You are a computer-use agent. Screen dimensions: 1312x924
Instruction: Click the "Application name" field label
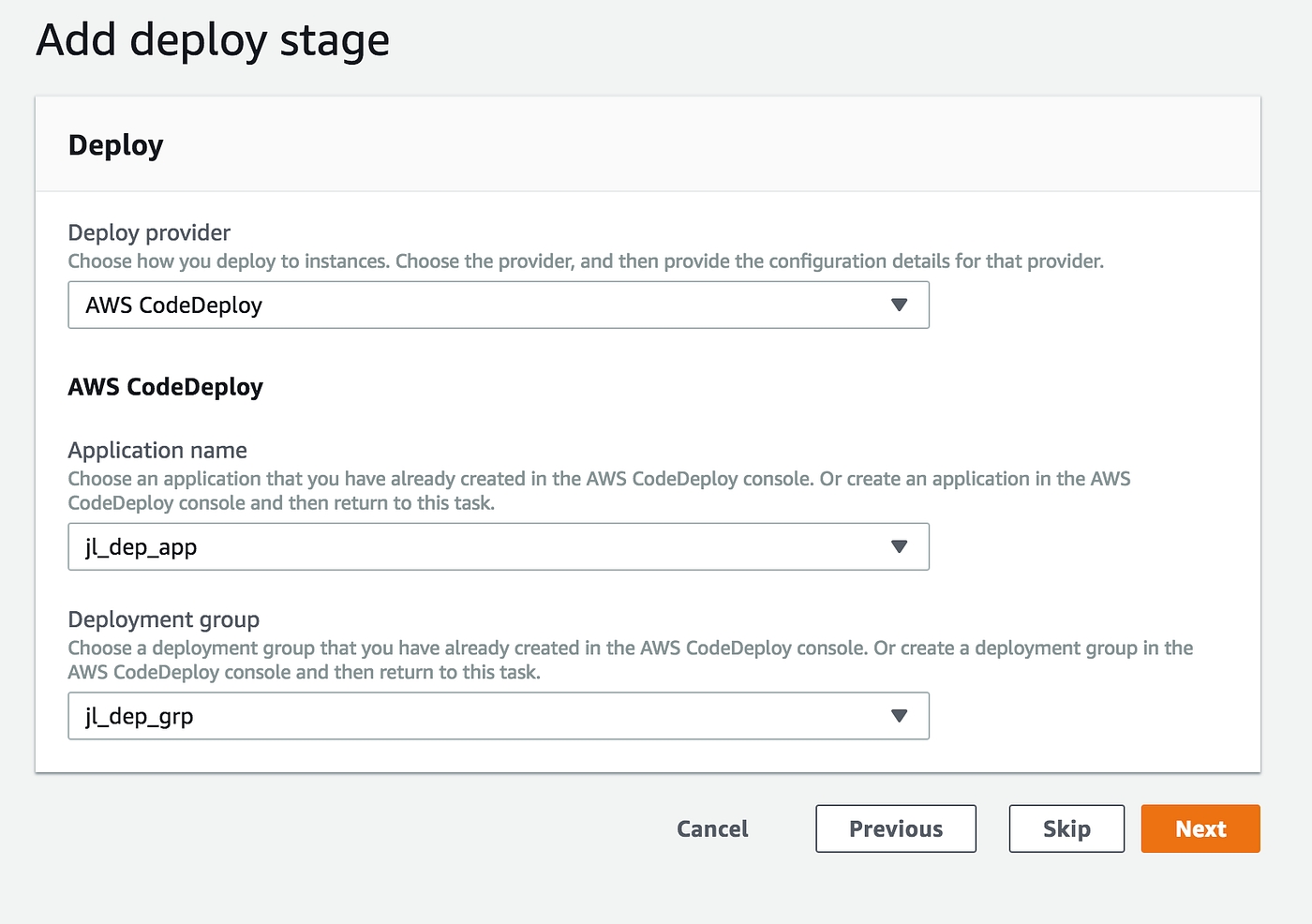click(157, 450)
